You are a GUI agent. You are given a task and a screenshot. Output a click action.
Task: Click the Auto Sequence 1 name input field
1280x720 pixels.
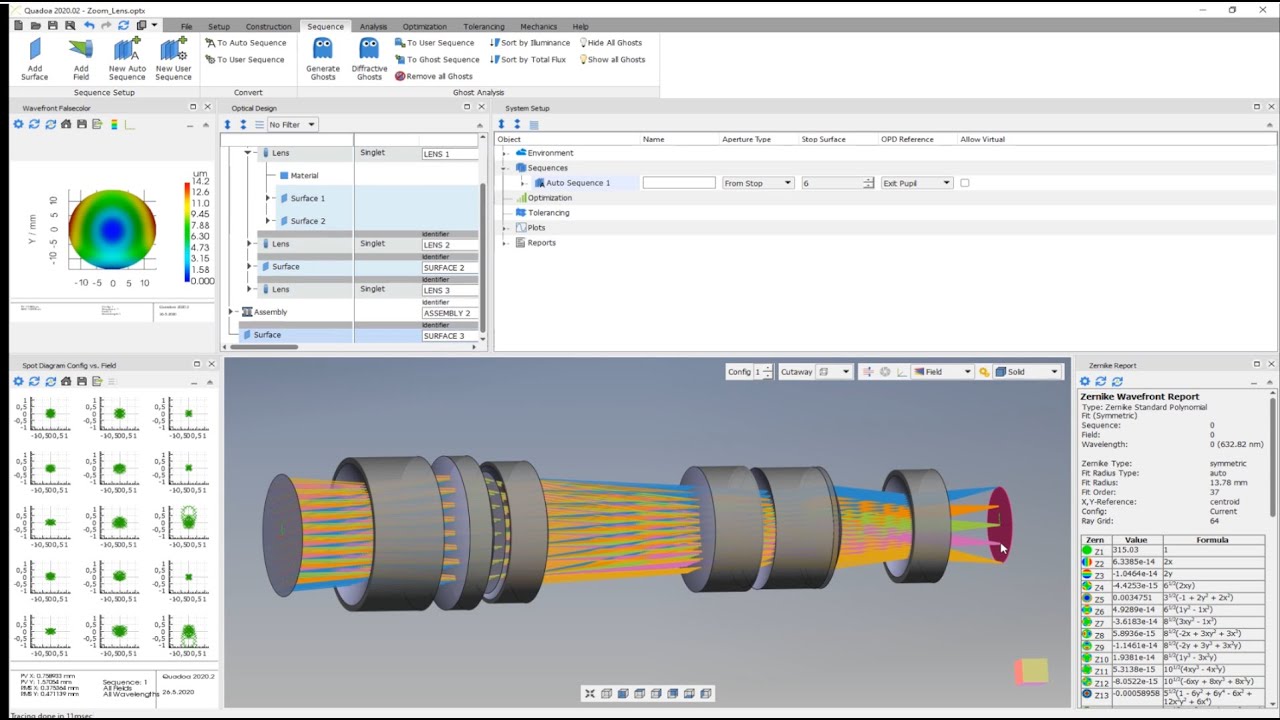[679, 183]
